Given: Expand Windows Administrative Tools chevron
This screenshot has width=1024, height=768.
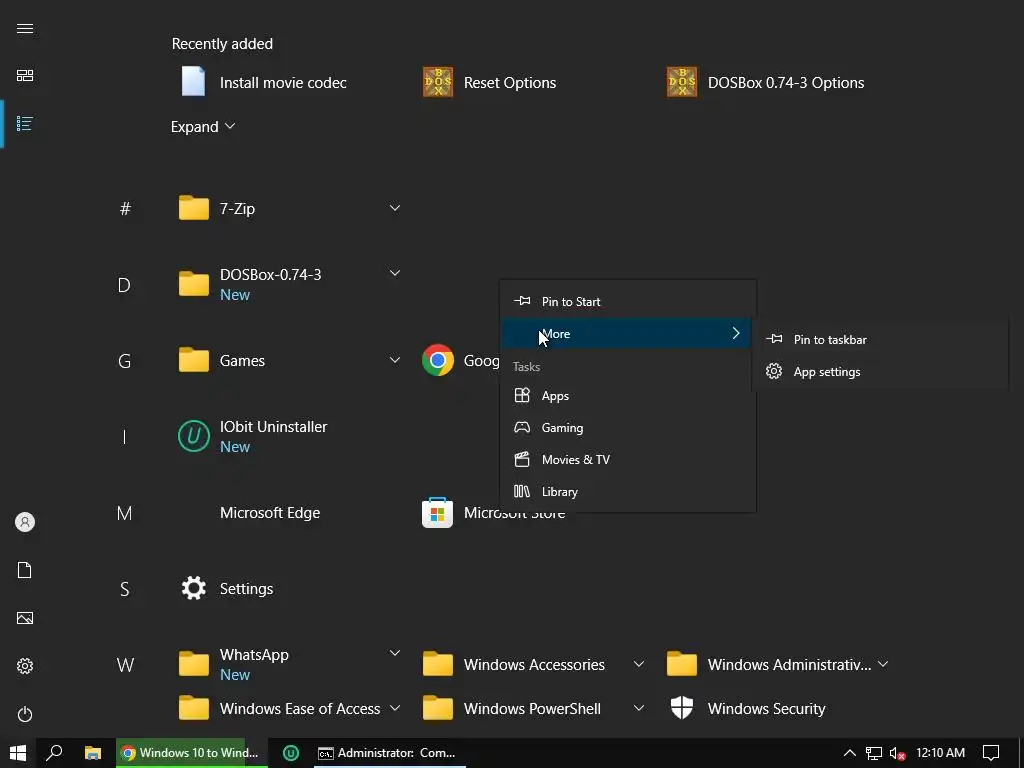Looking at the screenshot, I should [883, 664].
